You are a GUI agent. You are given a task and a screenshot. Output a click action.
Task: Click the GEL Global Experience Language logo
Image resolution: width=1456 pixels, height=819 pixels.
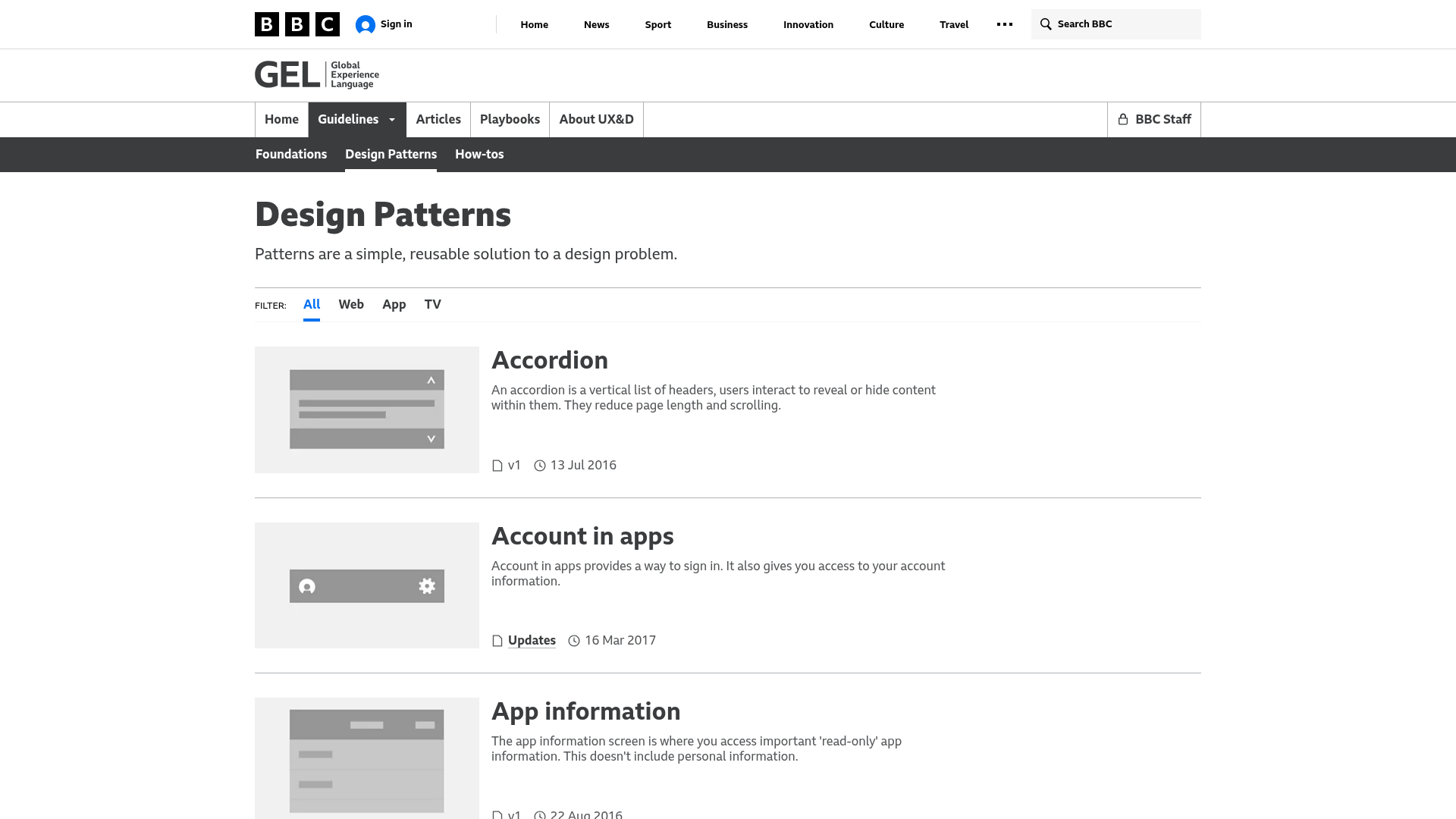[x=317, y=75]
